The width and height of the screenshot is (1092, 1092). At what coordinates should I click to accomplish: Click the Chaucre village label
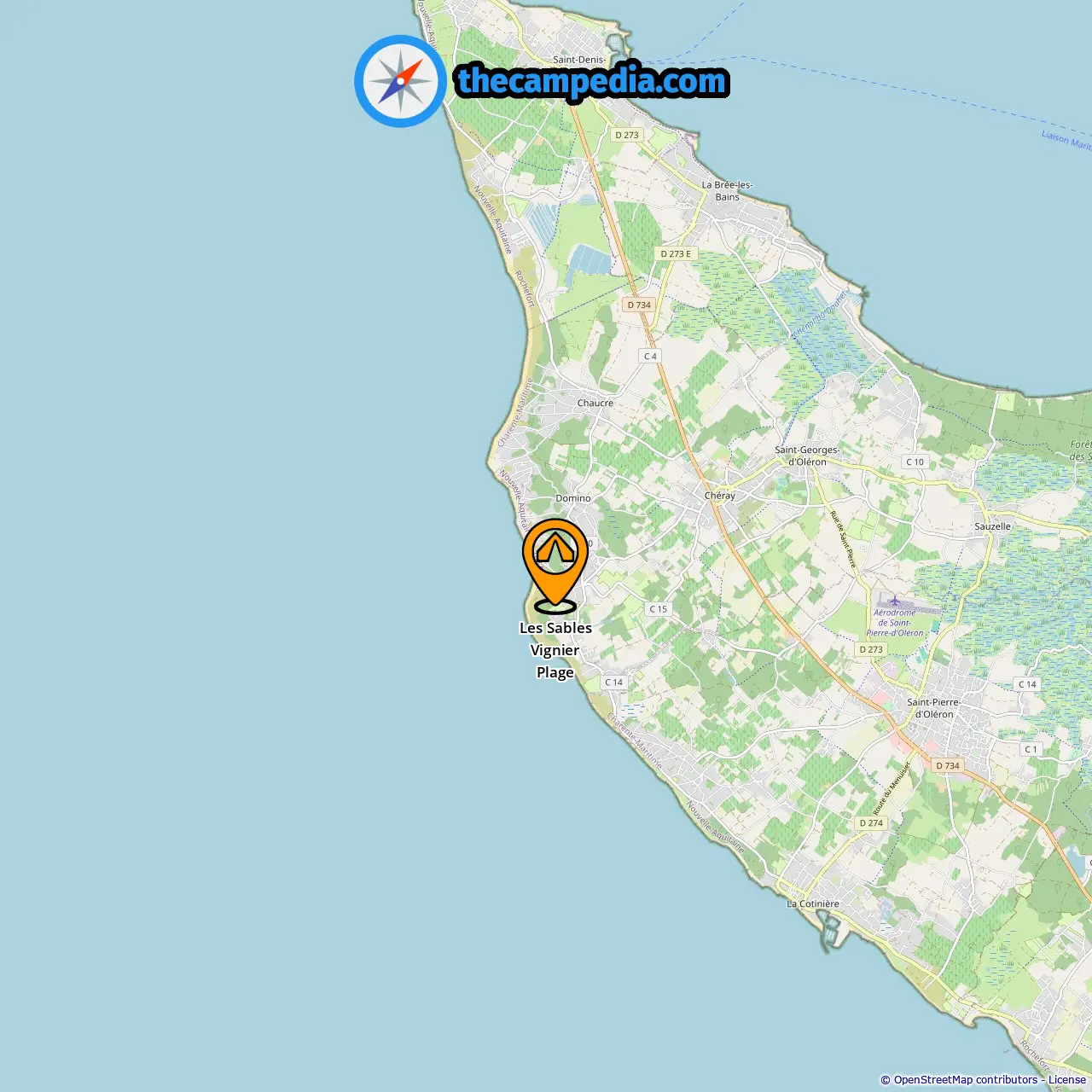coord(595,403)
